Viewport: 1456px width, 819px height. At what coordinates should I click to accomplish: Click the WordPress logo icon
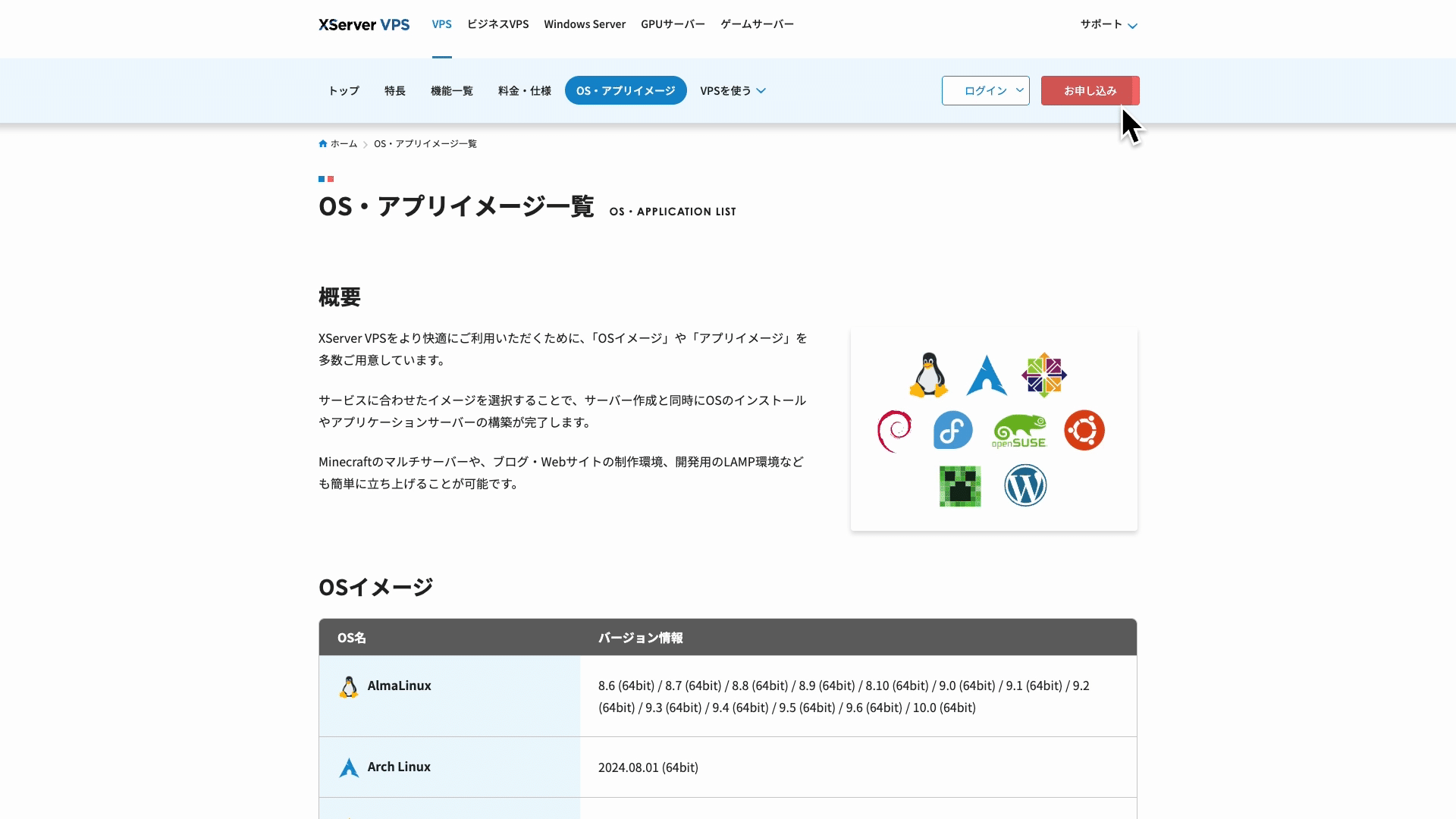(1025, 485)
